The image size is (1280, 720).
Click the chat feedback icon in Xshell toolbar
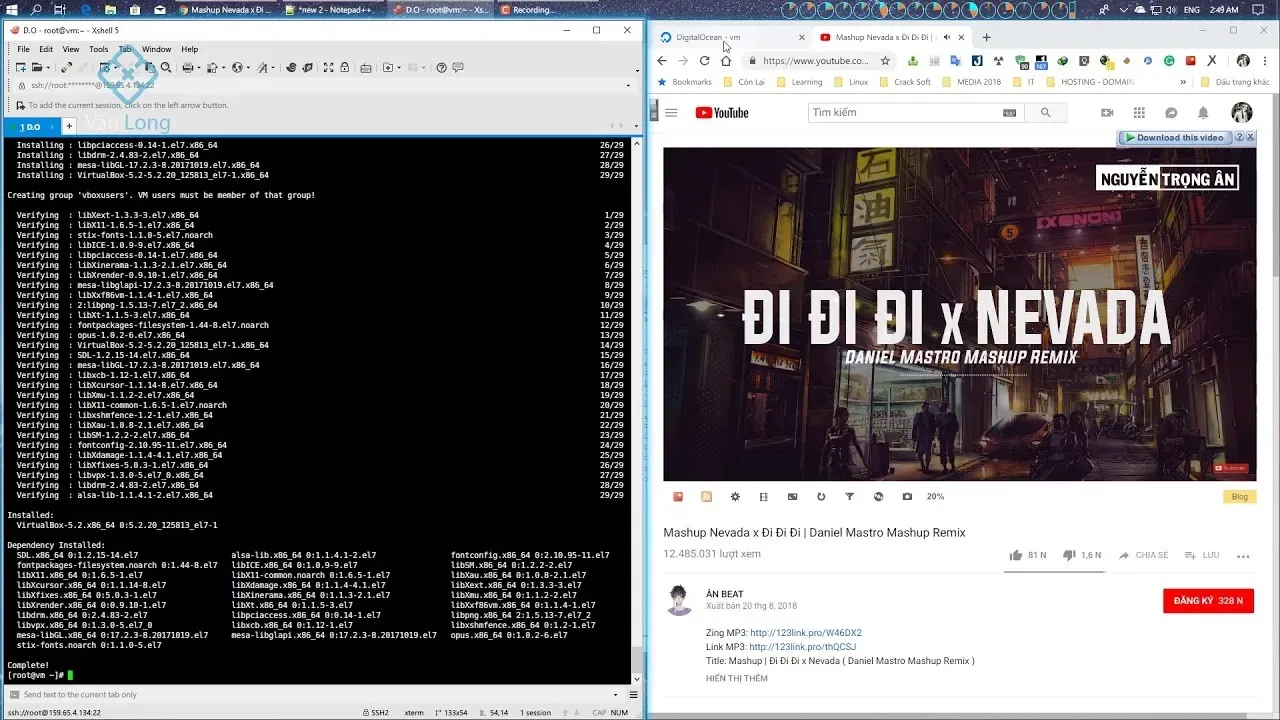point(458,68)
